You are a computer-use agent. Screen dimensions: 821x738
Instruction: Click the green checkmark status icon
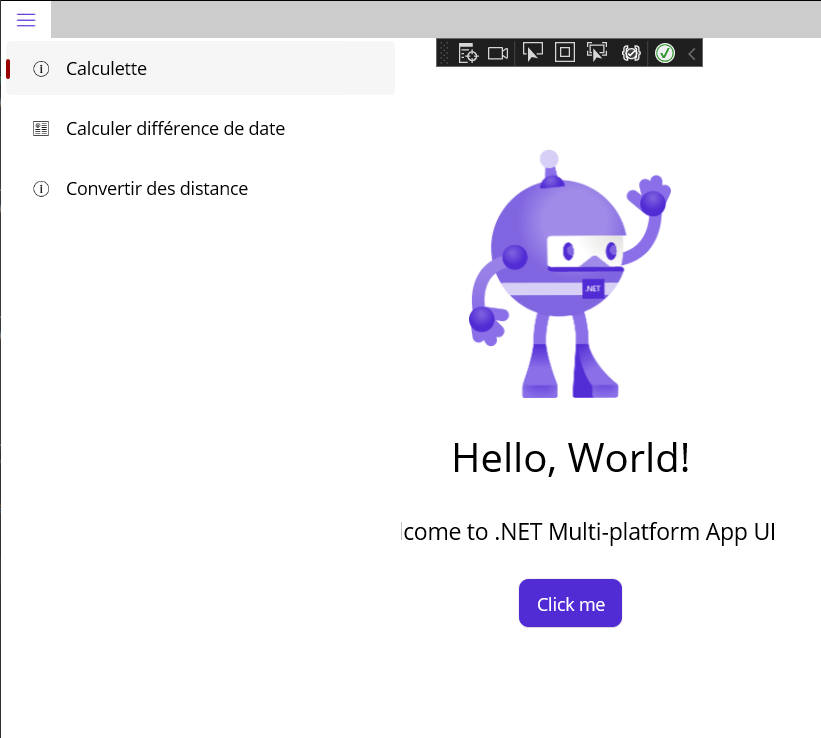pos(665,53)
